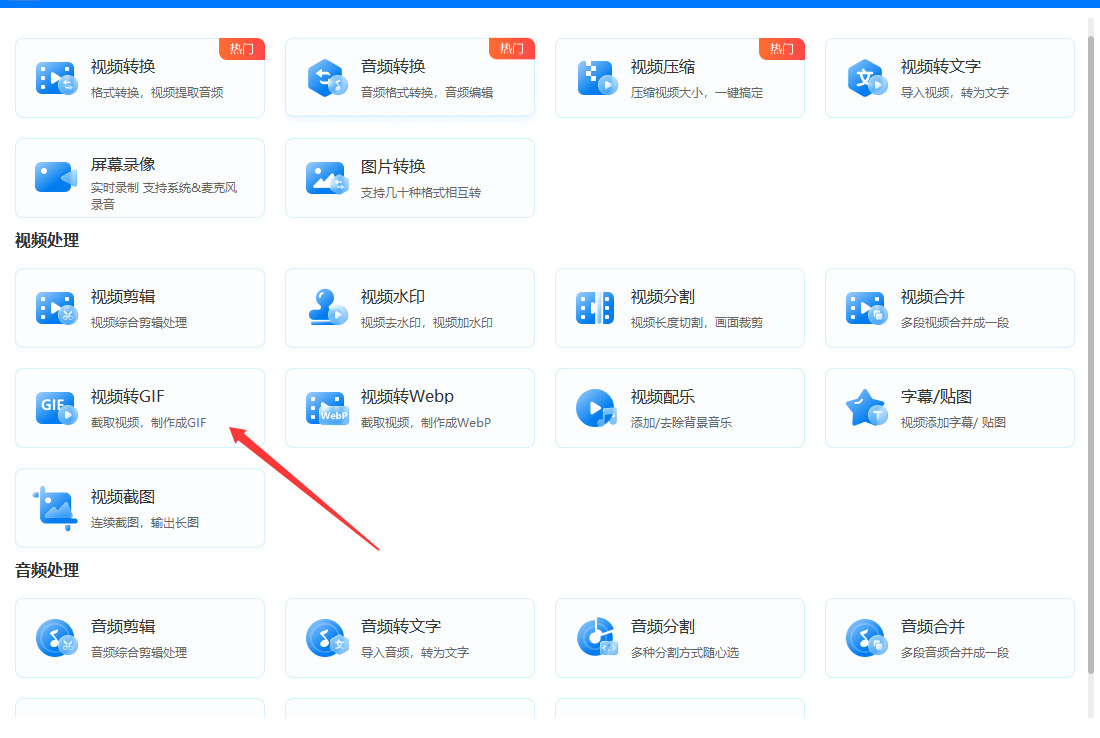This screenshot has height=738, width=1100.
Task: Click the 音频合并 icon
Action: tap(867, 638)
